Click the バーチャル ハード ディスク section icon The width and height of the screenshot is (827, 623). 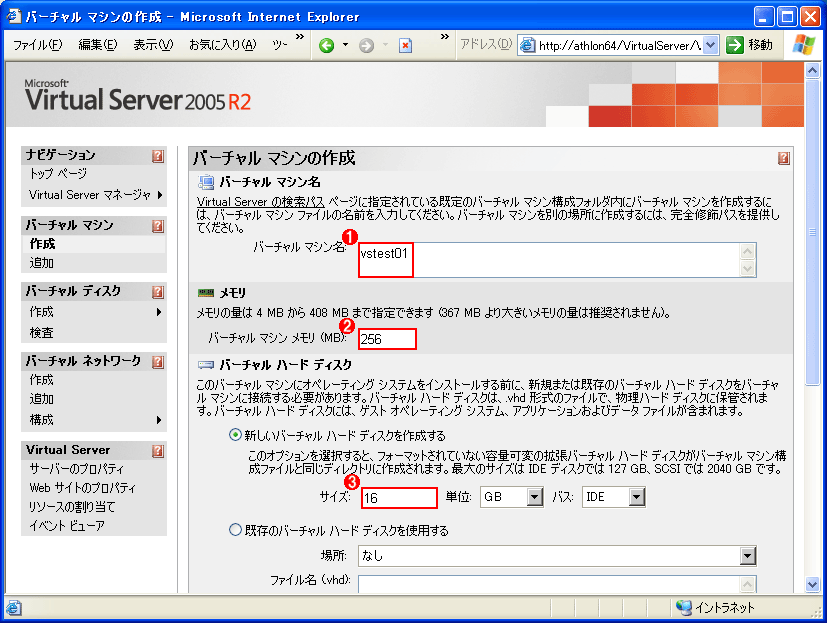click(x=206, y=365)
